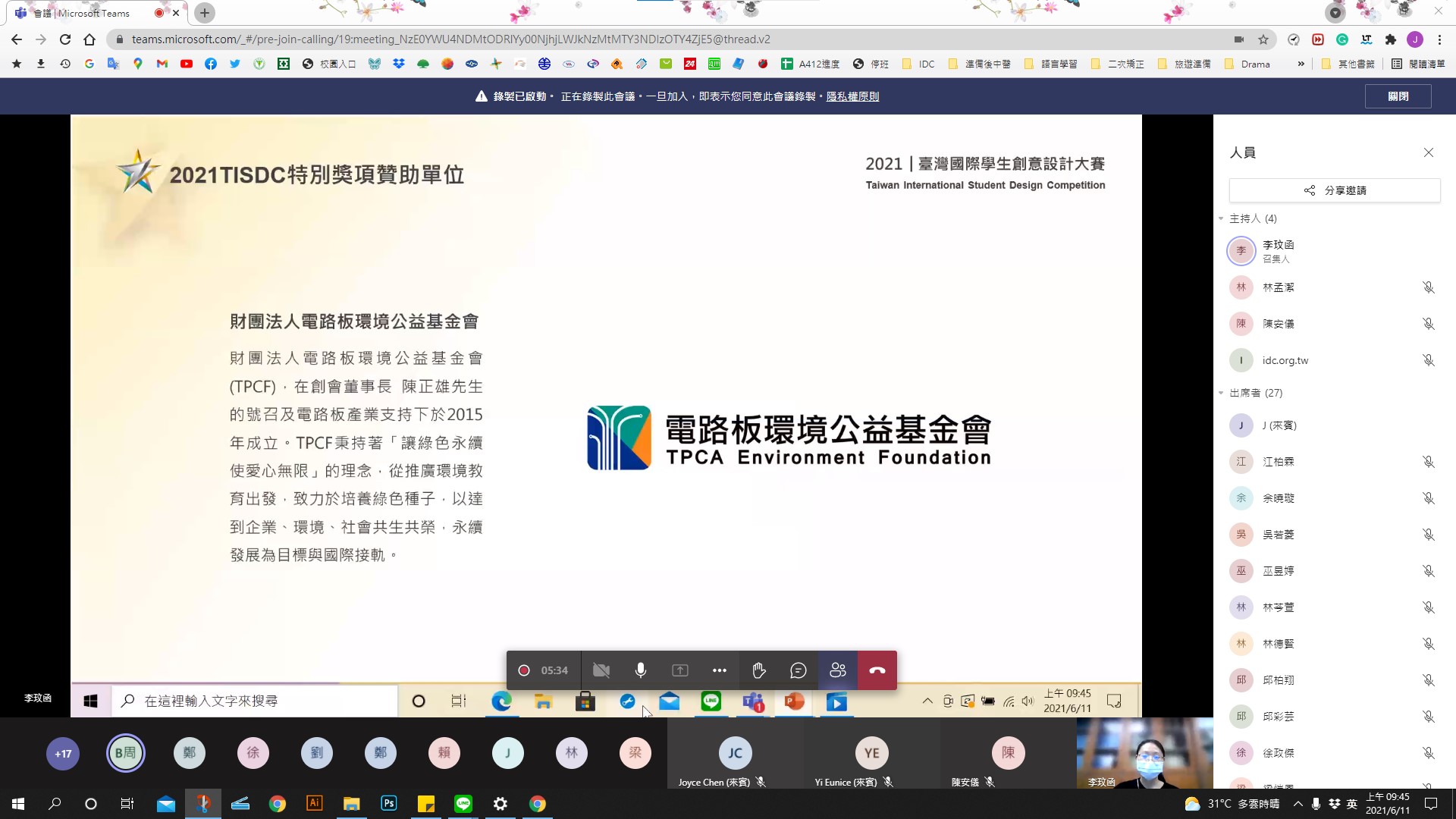Unmute the microphone in meeting controls
Screen dimensions: 1456x819
click(640, 670)
